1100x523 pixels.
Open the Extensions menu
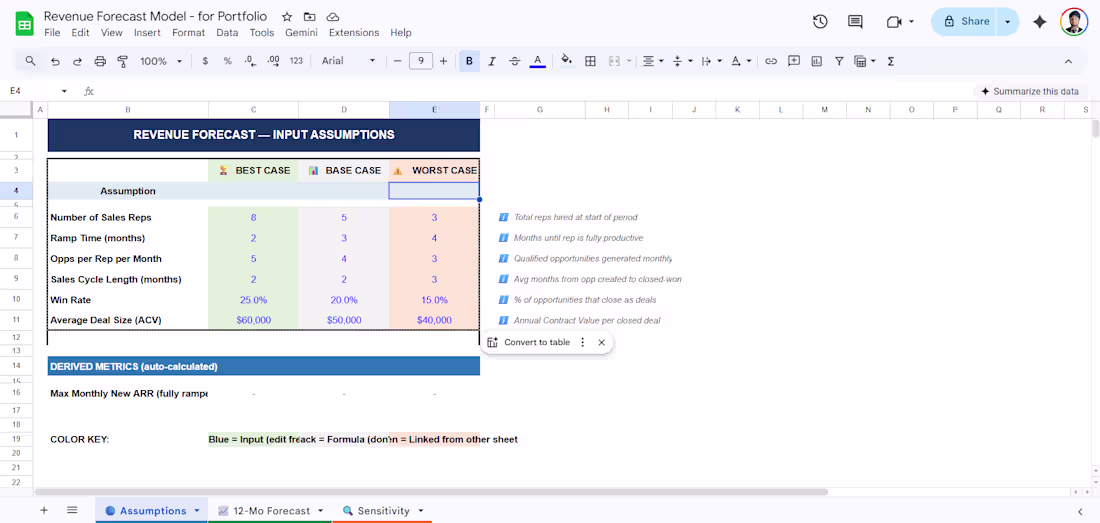[x=354, y=33]
